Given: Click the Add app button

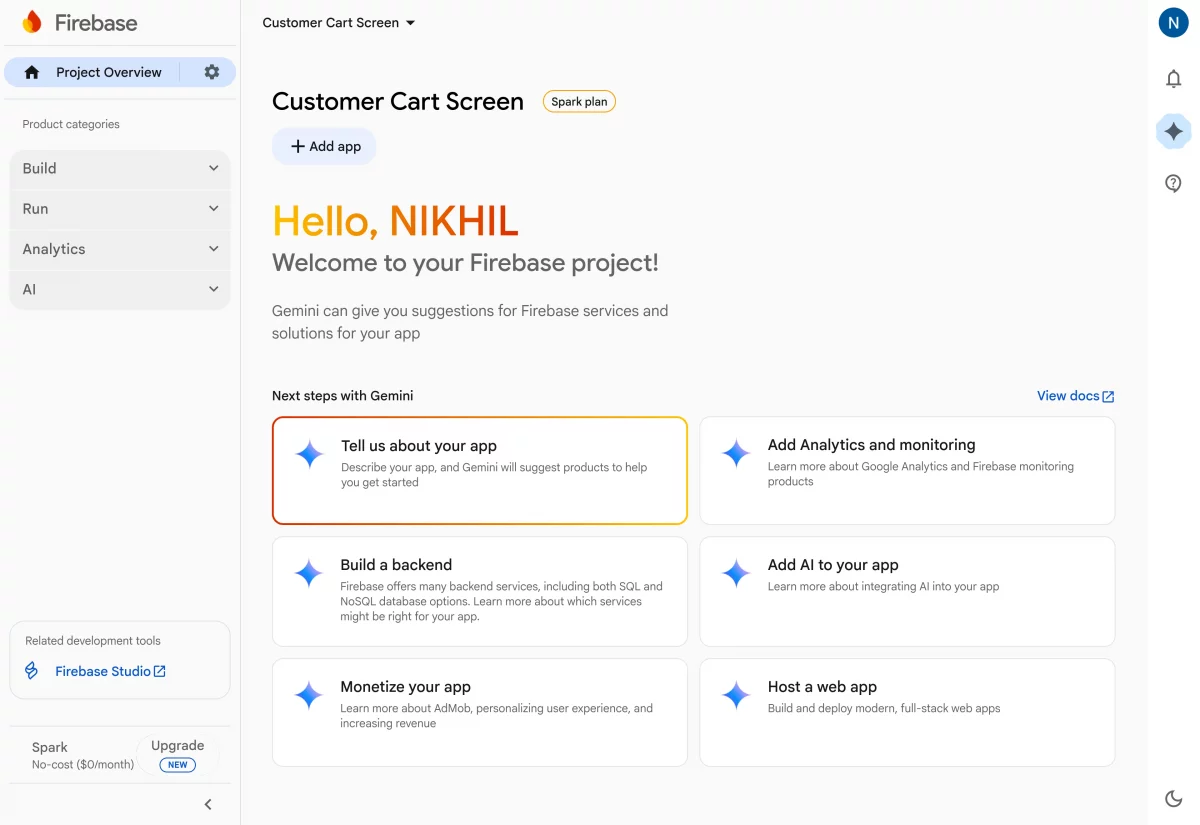Looking at the screenshot, I should tap(325, 146).
